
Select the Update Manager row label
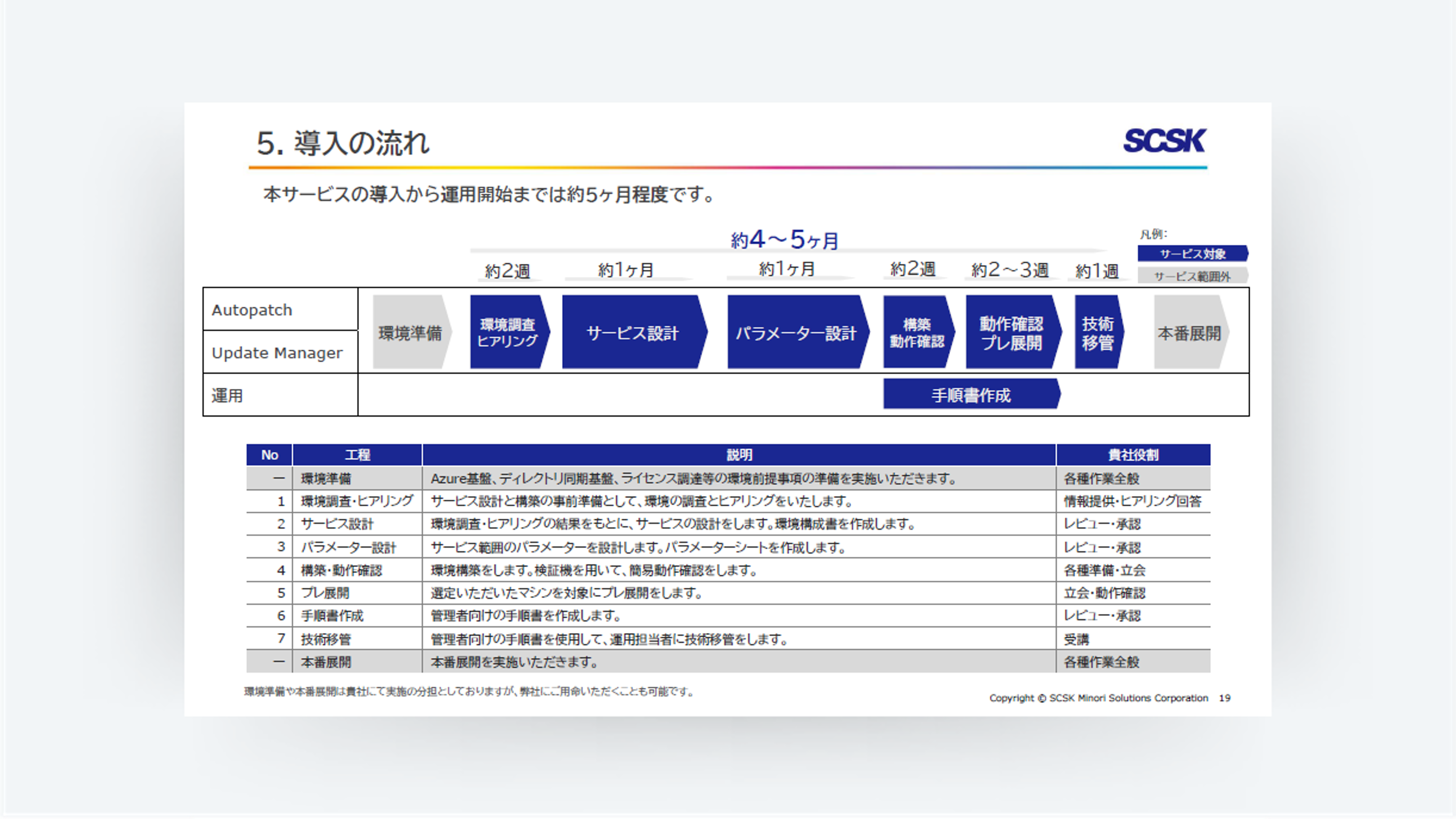pos(277,353)
